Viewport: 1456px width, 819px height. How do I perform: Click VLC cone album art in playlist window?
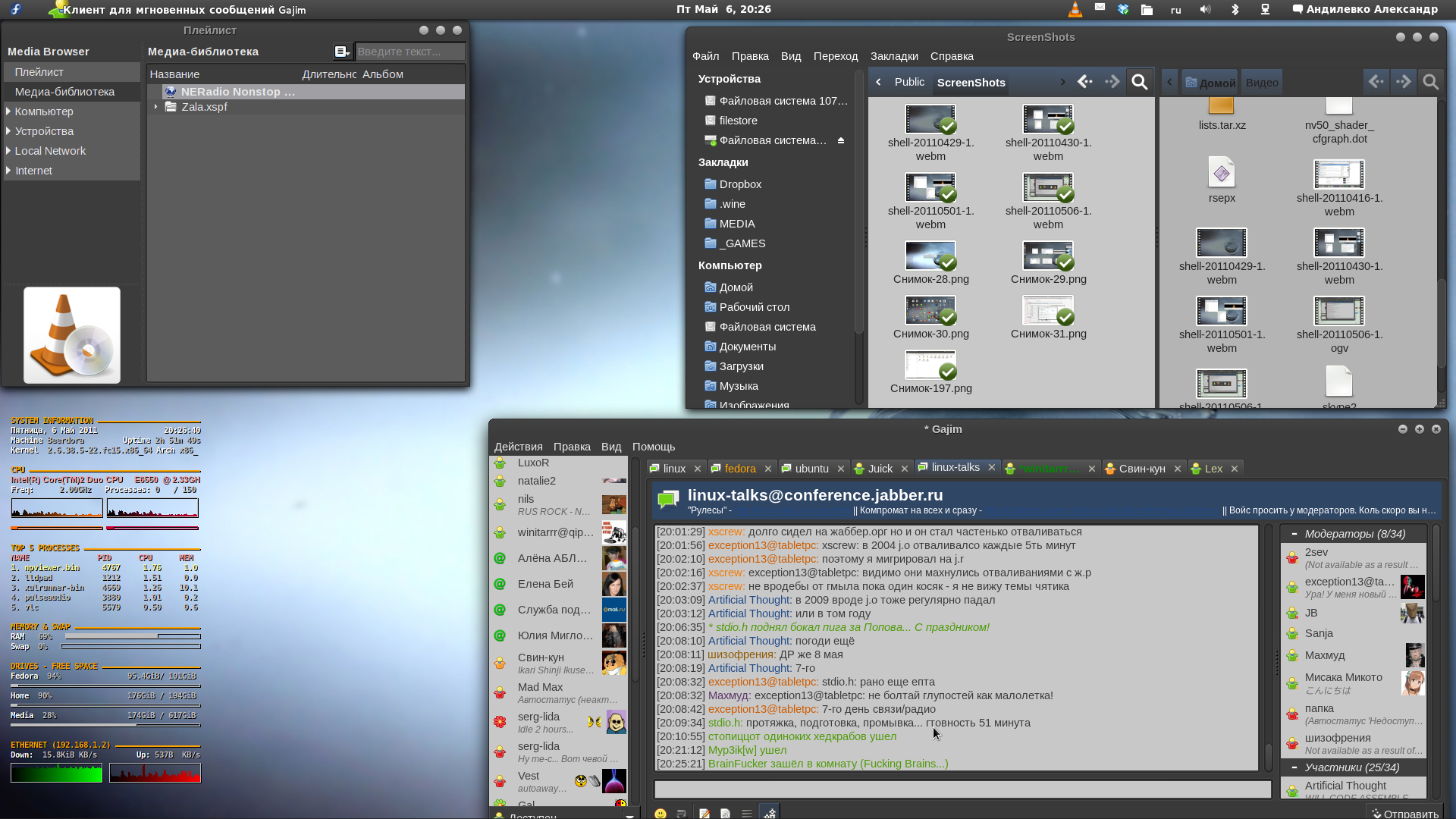pyautogui.click(x=72, y=335)
